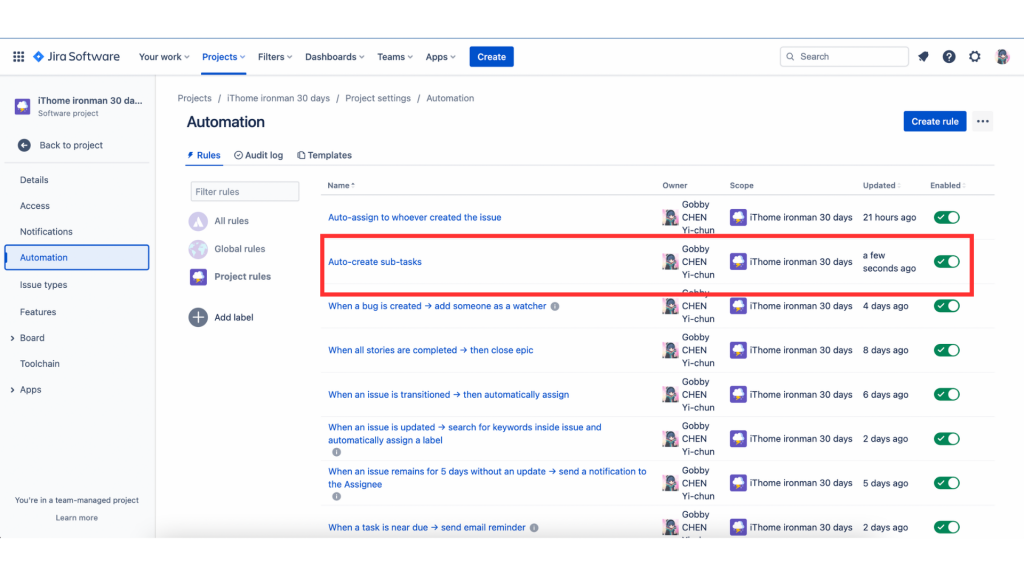The width and height of the screenshot is (1024, 576).
Task: Click the Back to project arrow icon
Action: click(x=24, y=145)
